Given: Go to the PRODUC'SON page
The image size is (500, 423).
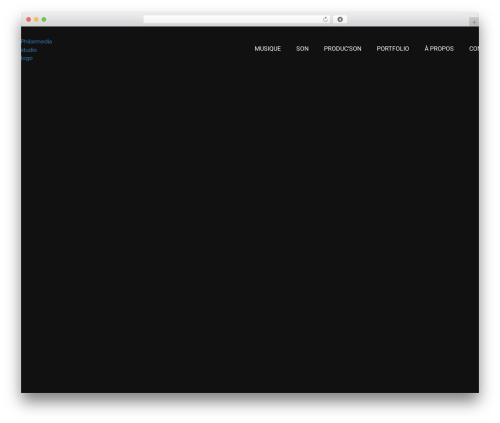Looking at the screenshot, I should click(342, 49).
